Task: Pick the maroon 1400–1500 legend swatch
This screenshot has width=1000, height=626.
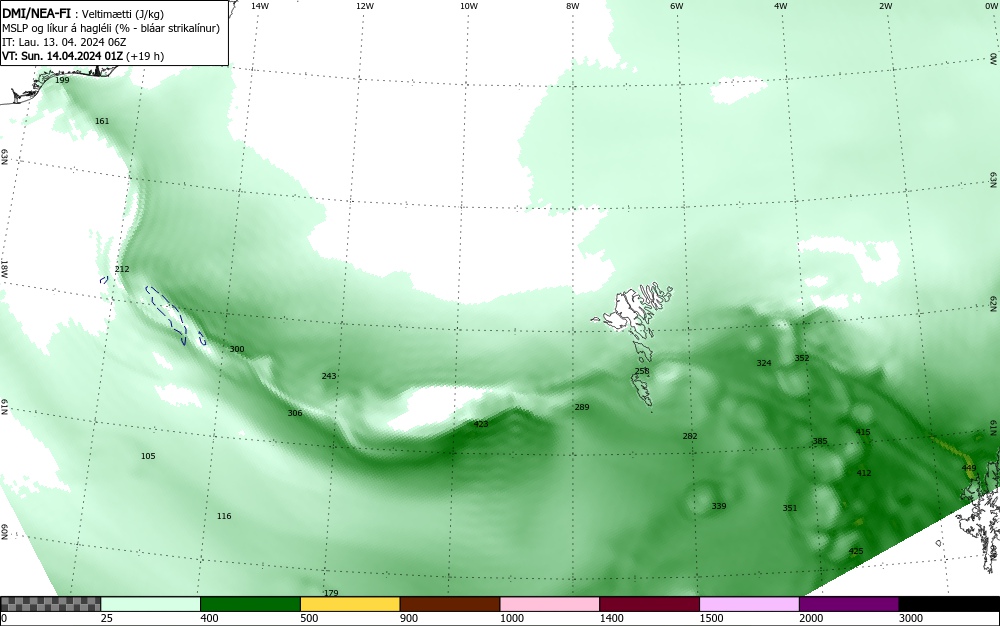Action: pyautogui.click(x=649, y=604)
